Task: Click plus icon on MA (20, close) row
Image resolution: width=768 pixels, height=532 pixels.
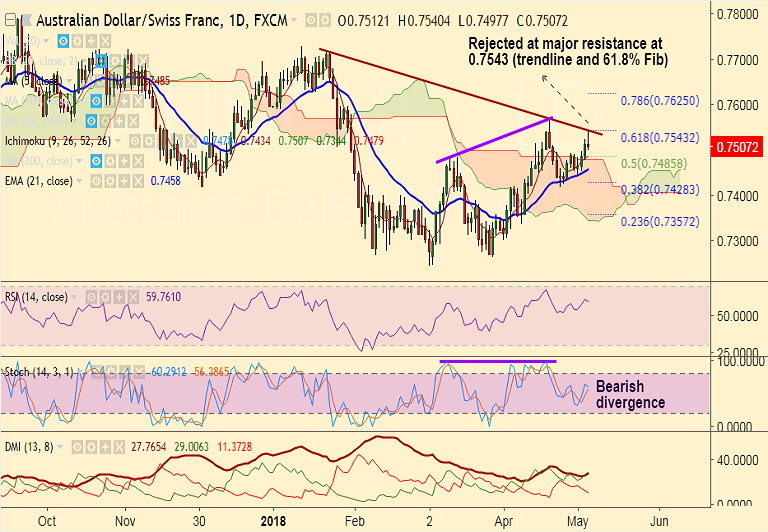Action: 120,121
